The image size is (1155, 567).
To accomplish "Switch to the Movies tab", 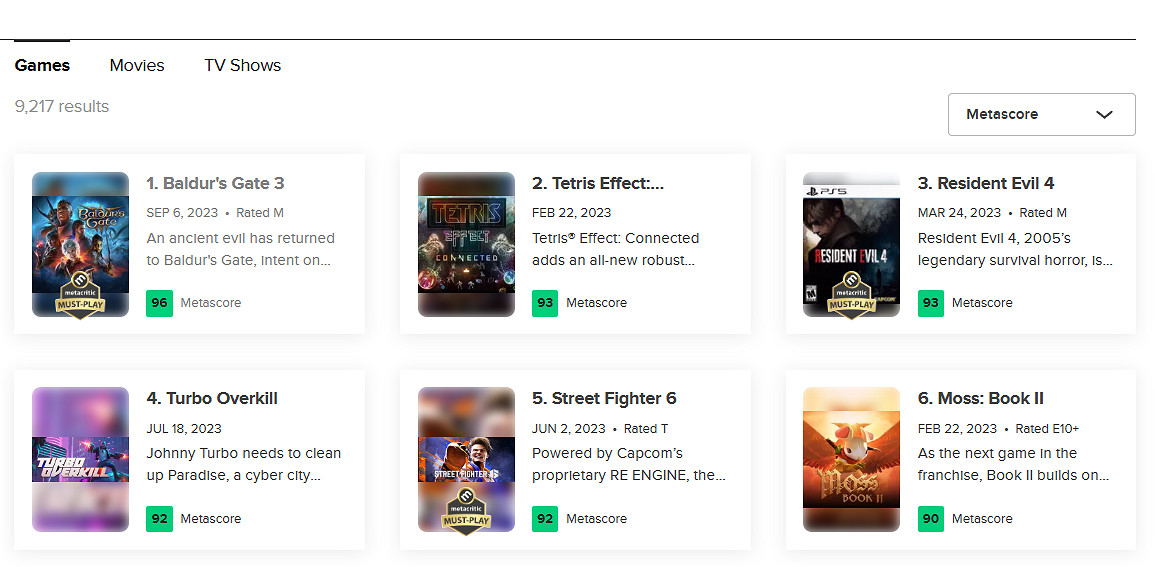I will click(x=137, y=65).
